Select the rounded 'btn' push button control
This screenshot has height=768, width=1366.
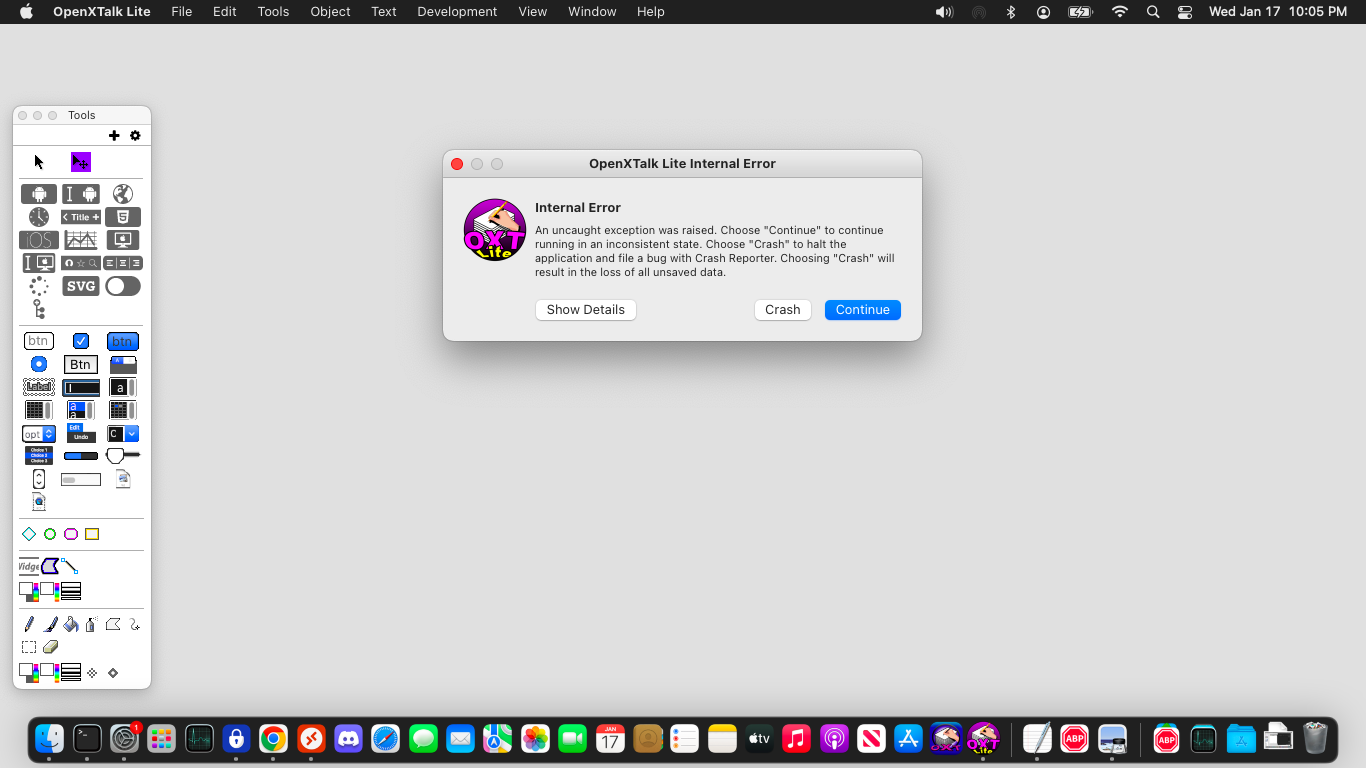(x=39, y=341)
